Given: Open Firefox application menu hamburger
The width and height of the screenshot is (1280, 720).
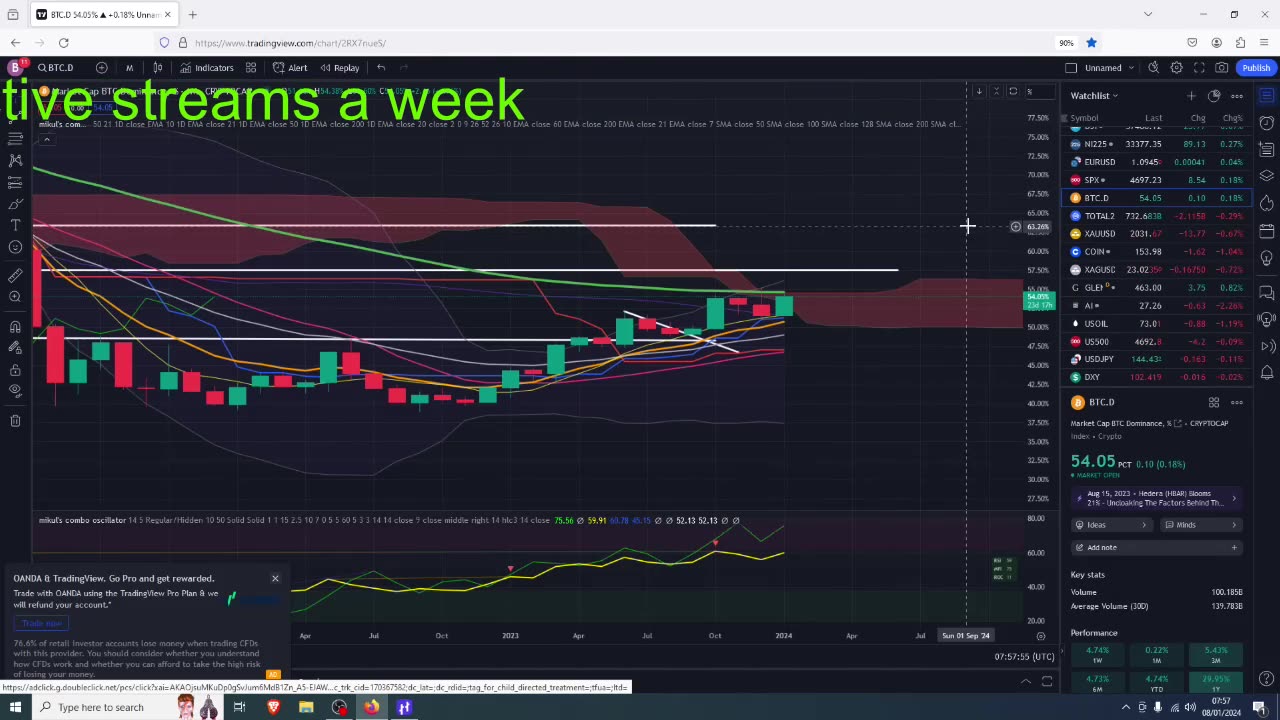Looking at the screenshot, I should [x=1264, y=43].
